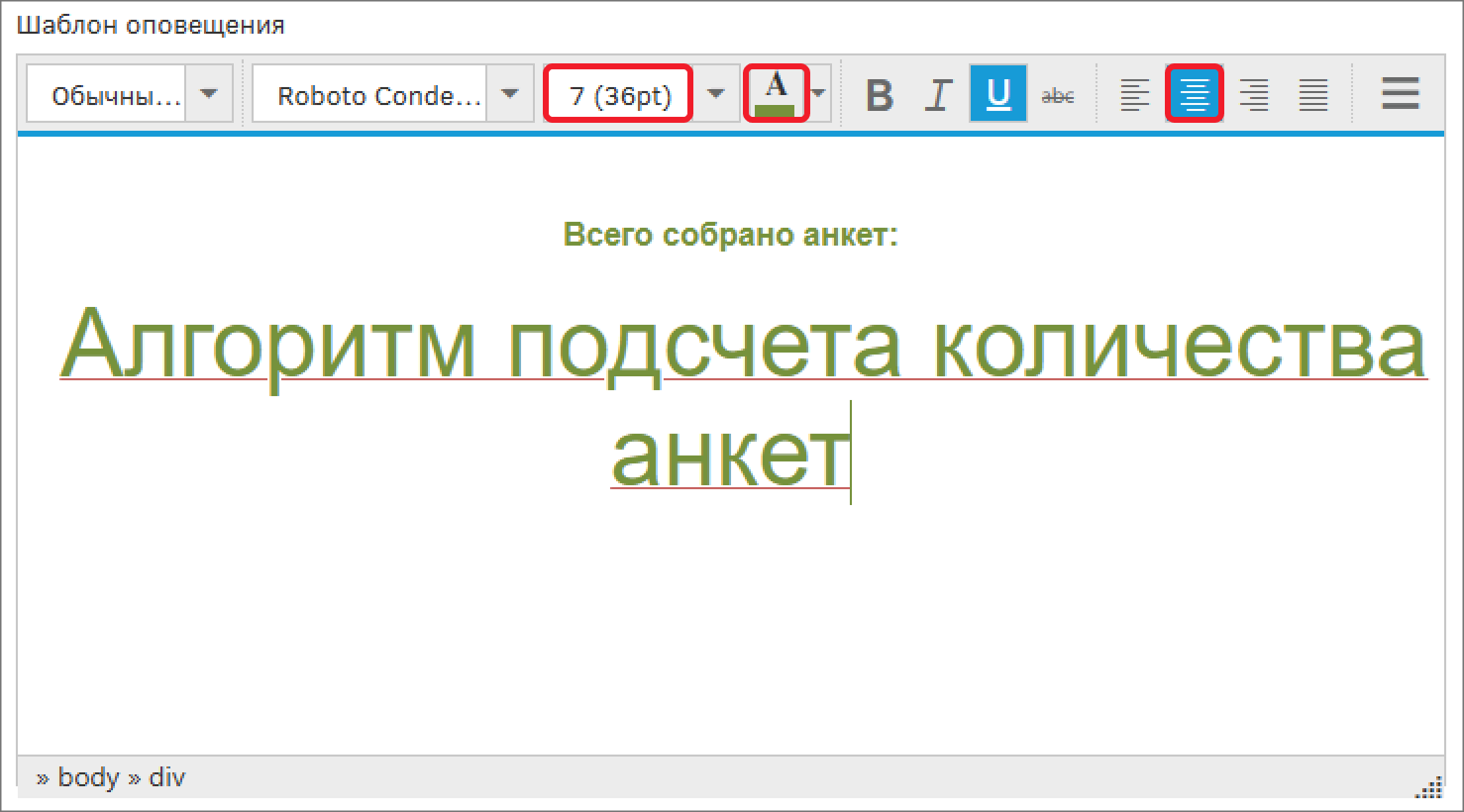Align text to the left
Screen dimensions: 1464x812
coord(1133,93)
